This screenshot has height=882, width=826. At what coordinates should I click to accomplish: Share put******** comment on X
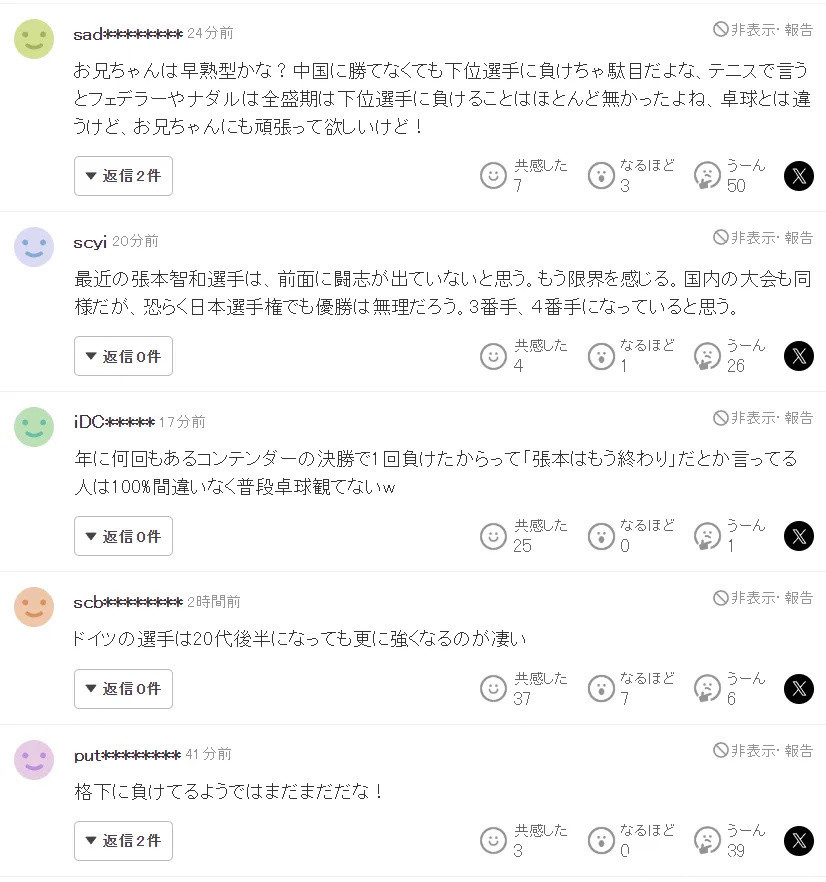799,841
